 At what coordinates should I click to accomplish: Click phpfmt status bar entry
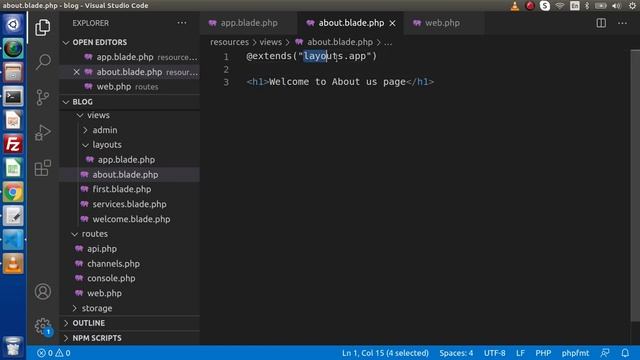(x=575, y=353)
